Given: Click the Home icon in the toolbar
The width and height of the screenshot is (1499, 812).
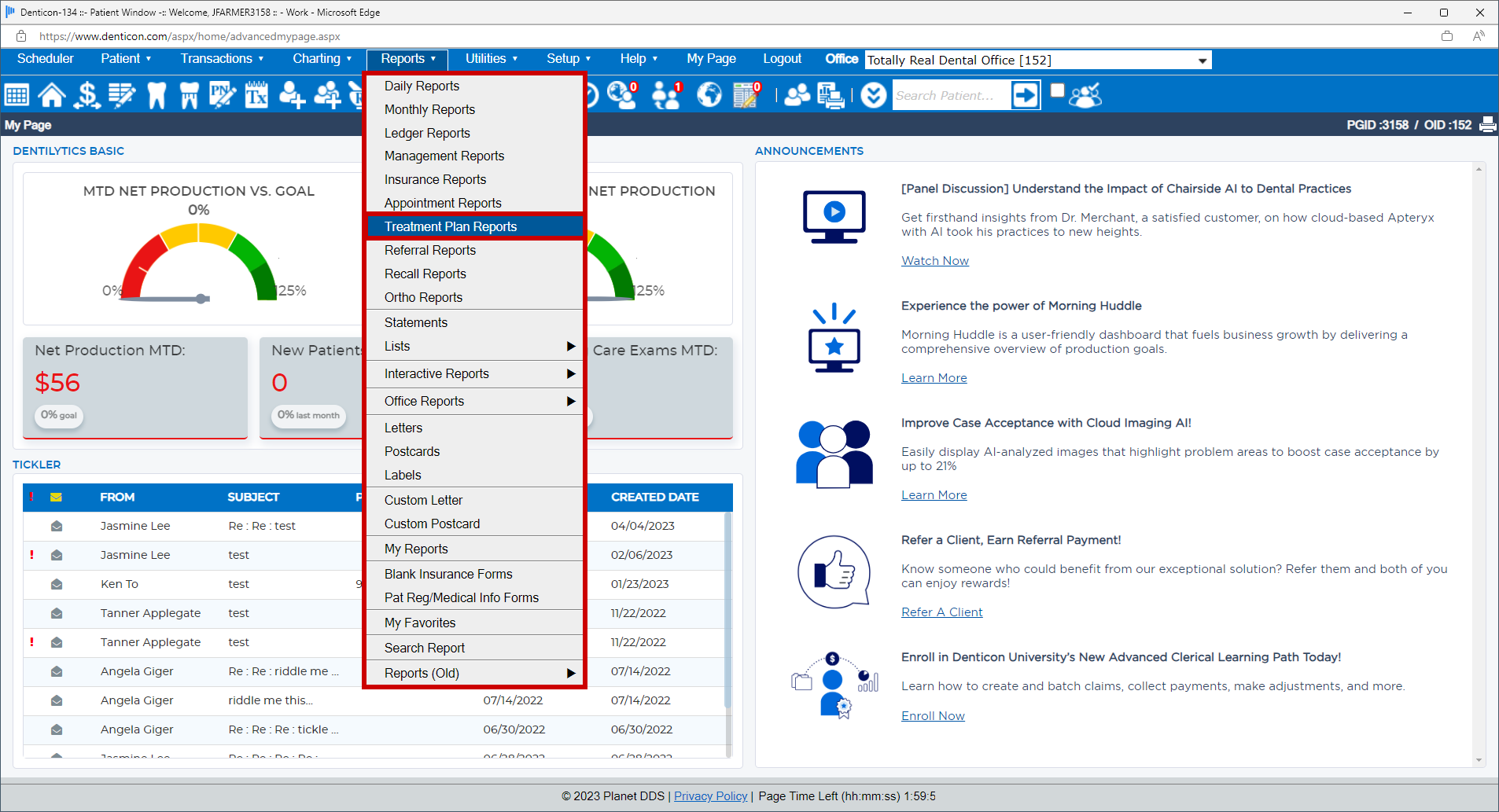Looking at the screenshot, I should point(52,95).
